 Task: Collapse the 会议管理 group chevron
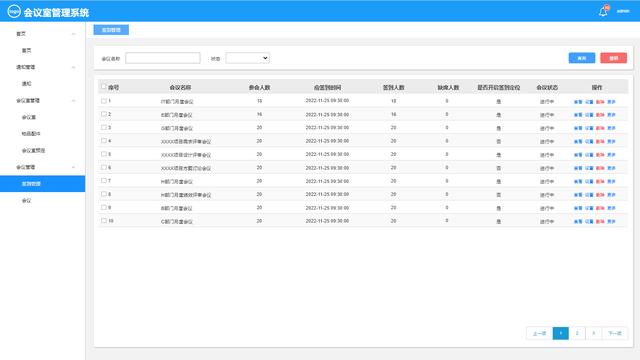(x=73, y=167)
